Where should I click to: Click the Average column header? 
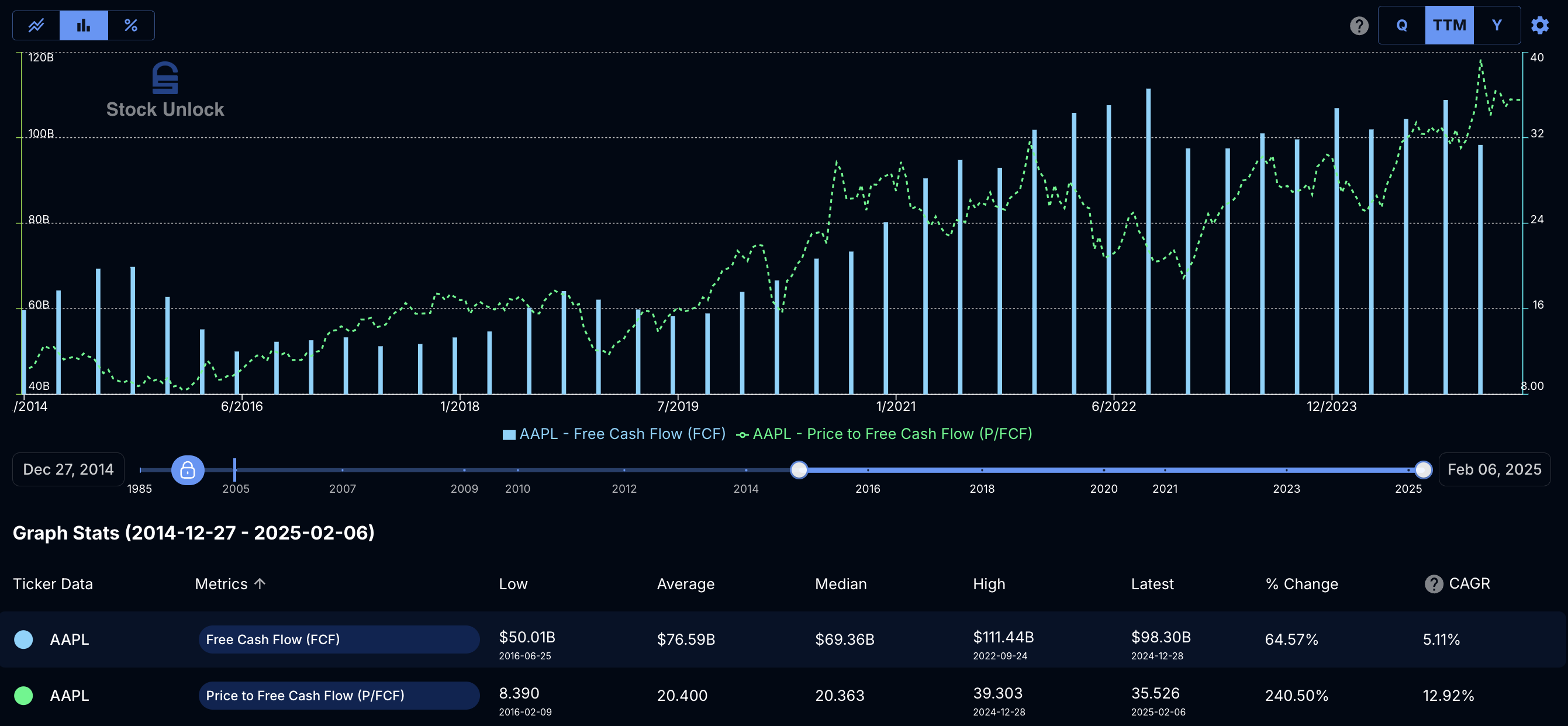coord(685,583)
